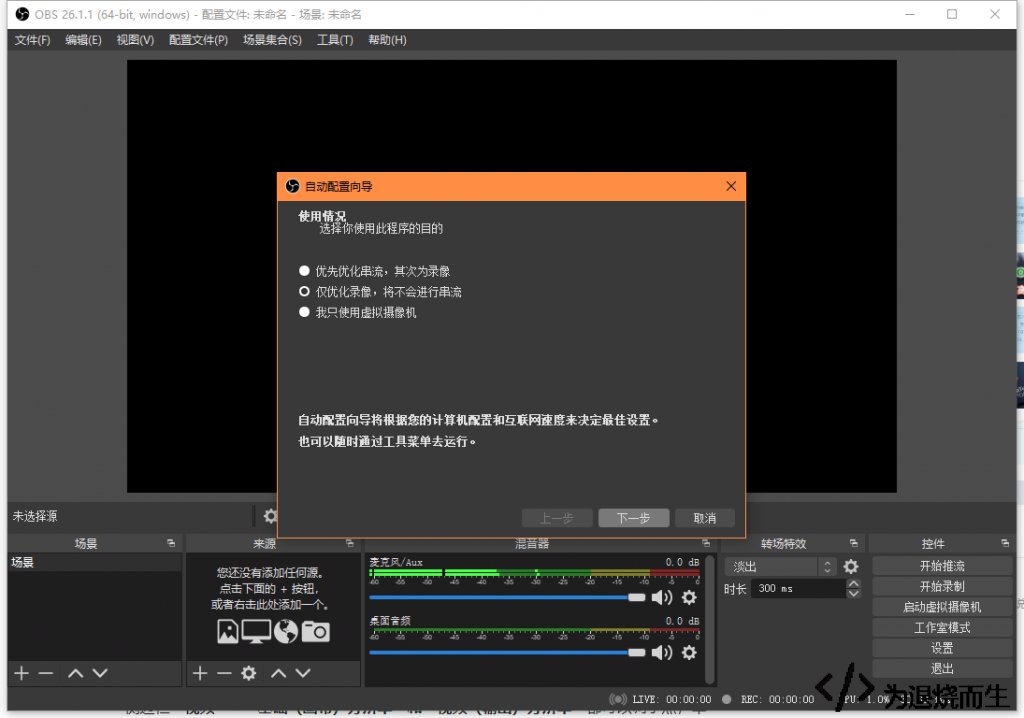The image size is (1024, 718).
Task: Click 启动虚拟摄像机 button
Action: click(x=942, y=607)
